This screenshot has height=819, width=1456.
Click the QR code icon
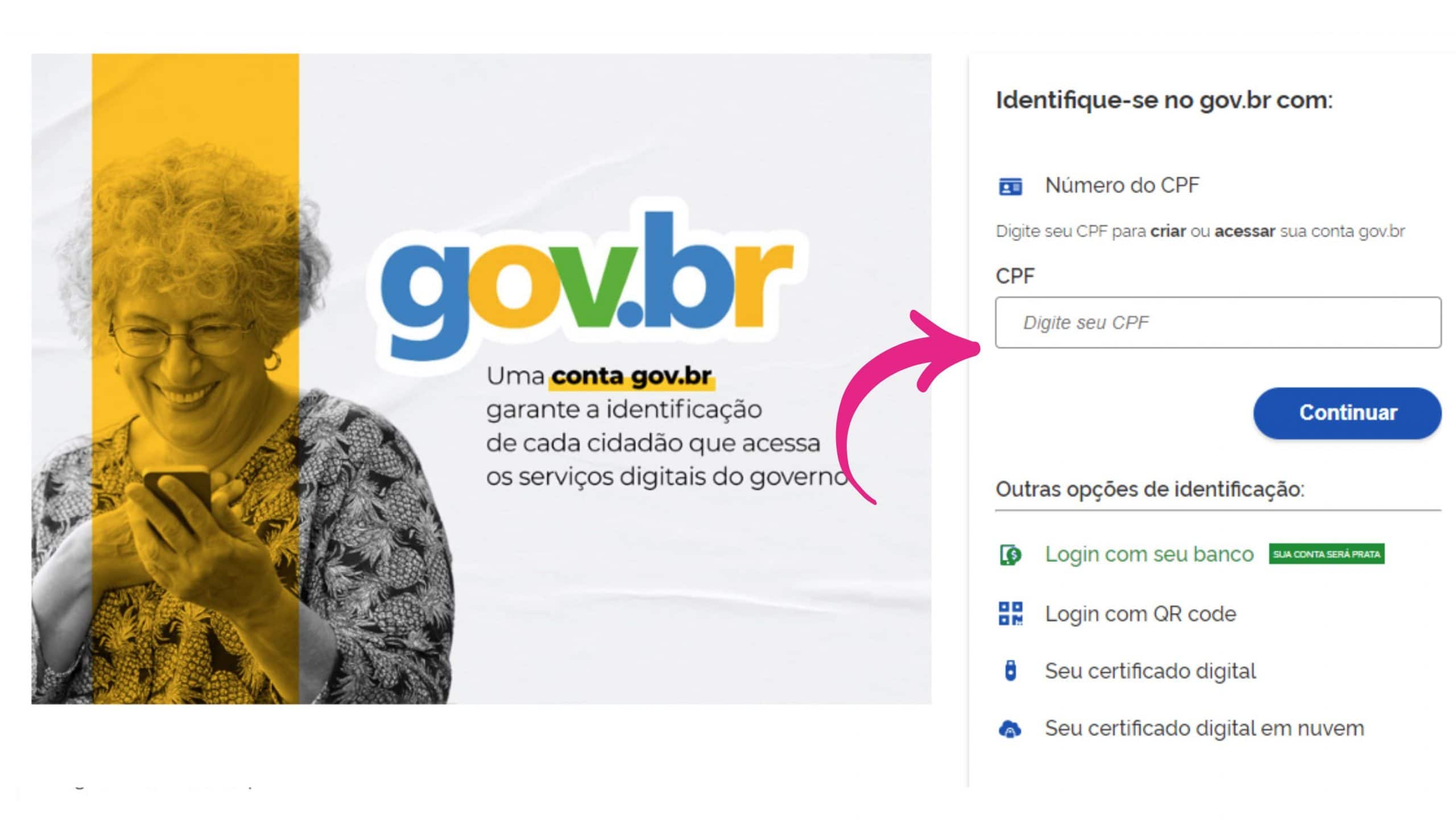coord(1011,614)
